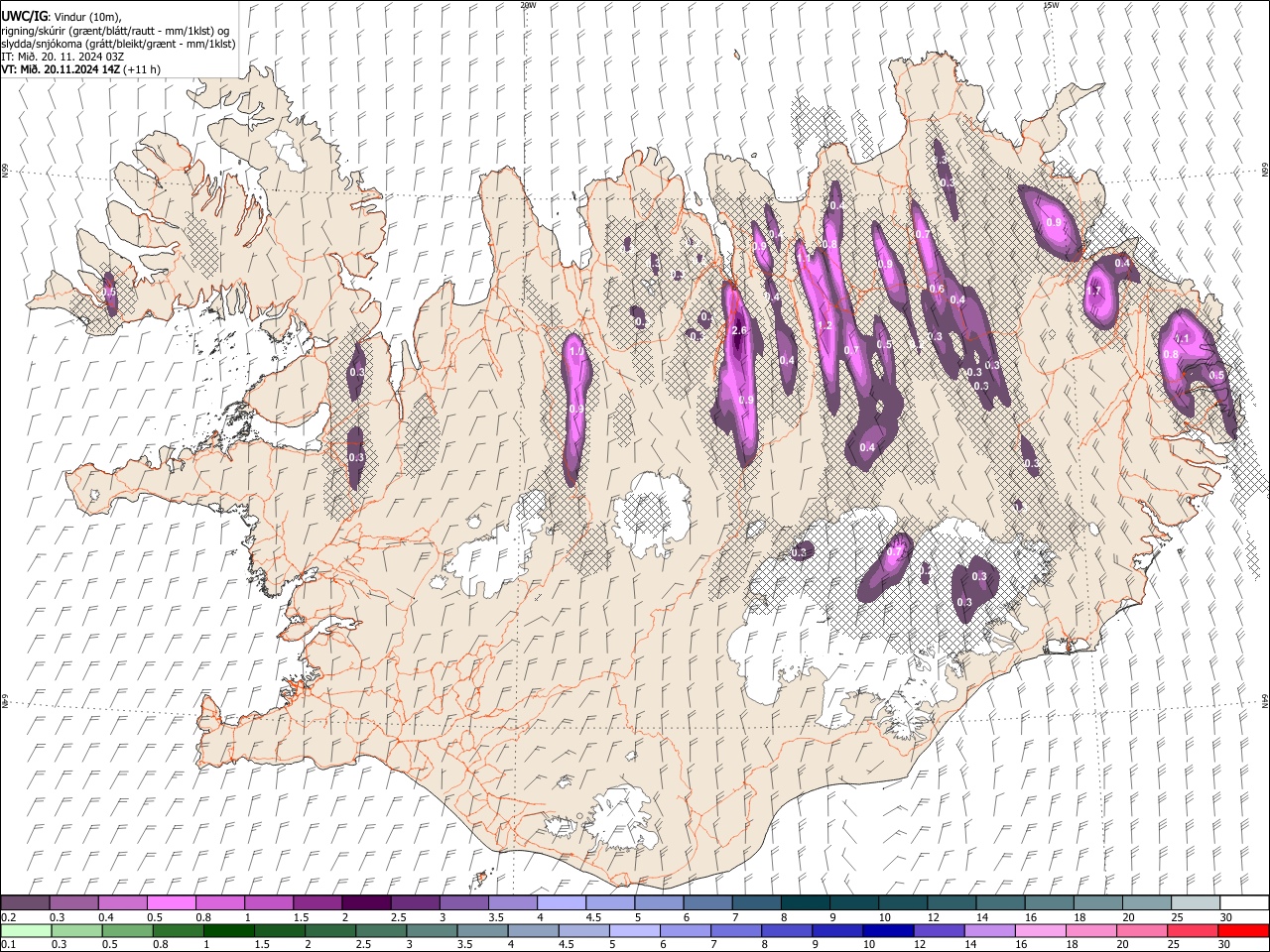This screenshot has height=952, width=1270.
Task: Click the white 30 snow legend swatch
Action: click(1244, 903)
